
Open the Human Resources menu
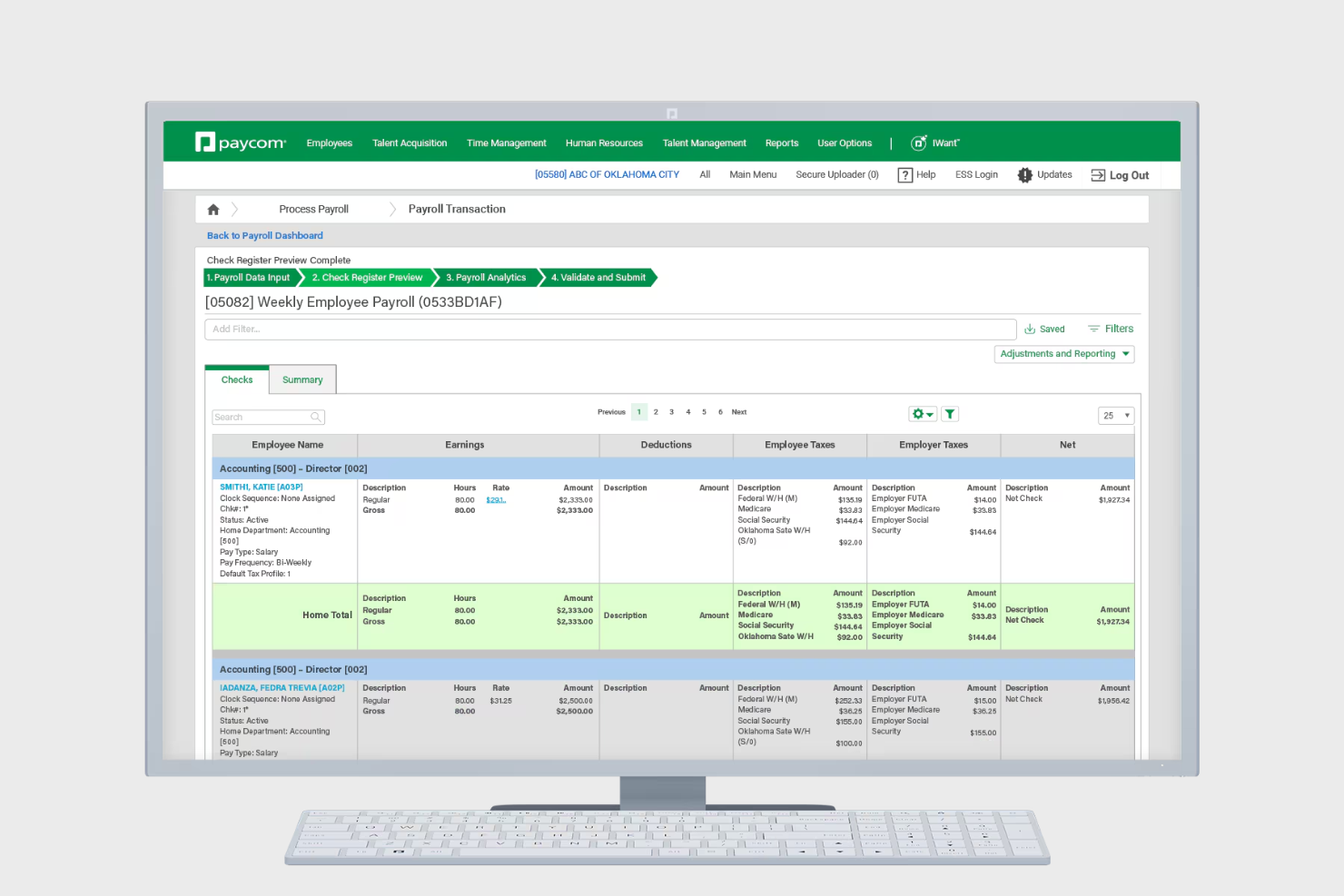pos(603,143)
